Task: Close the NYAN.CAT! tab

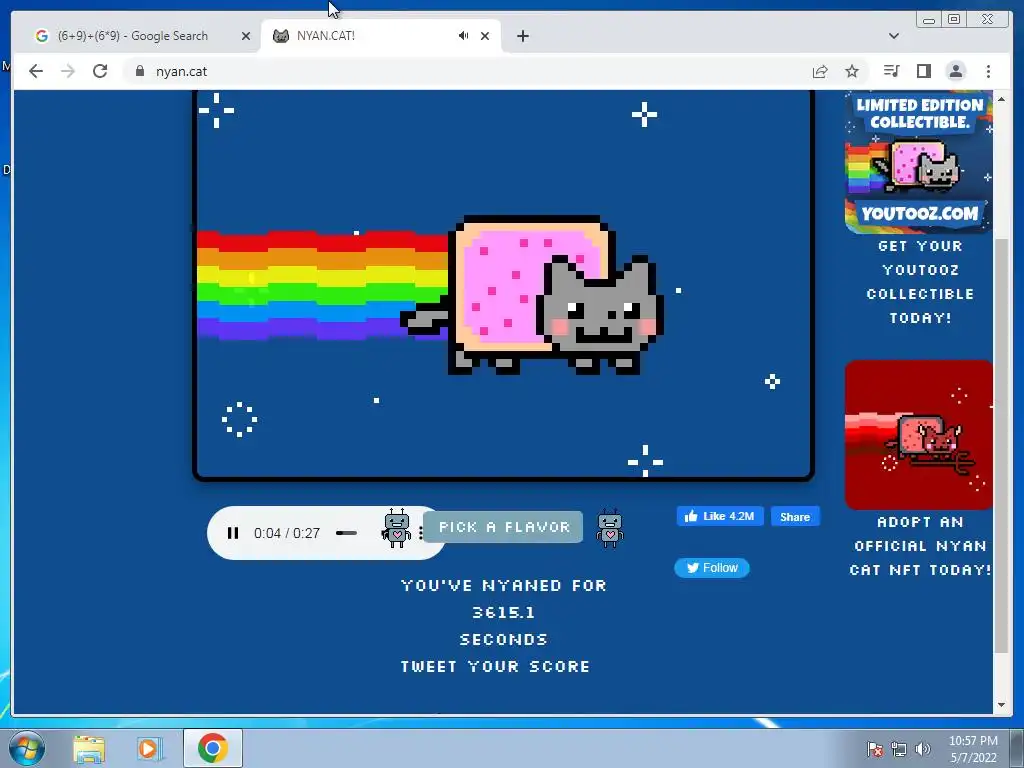Action: 485,36
